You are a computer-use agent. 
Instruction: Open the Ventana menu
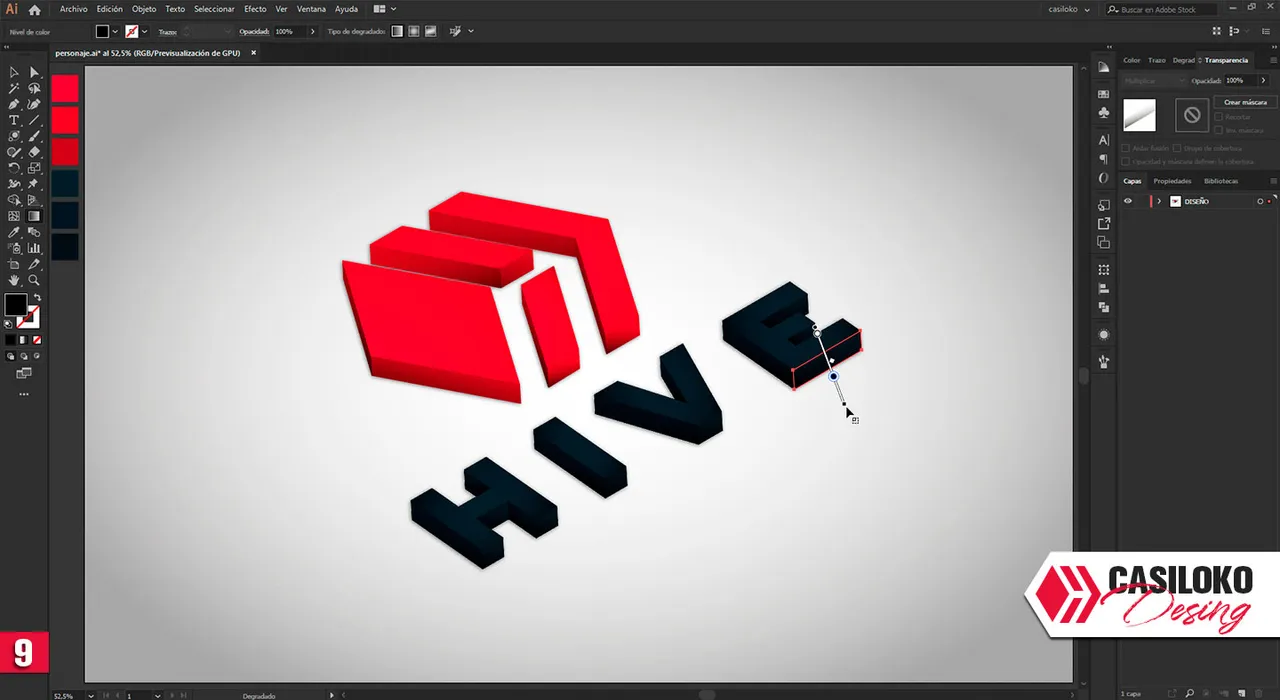pyautogui.click(x=311, y=9)
